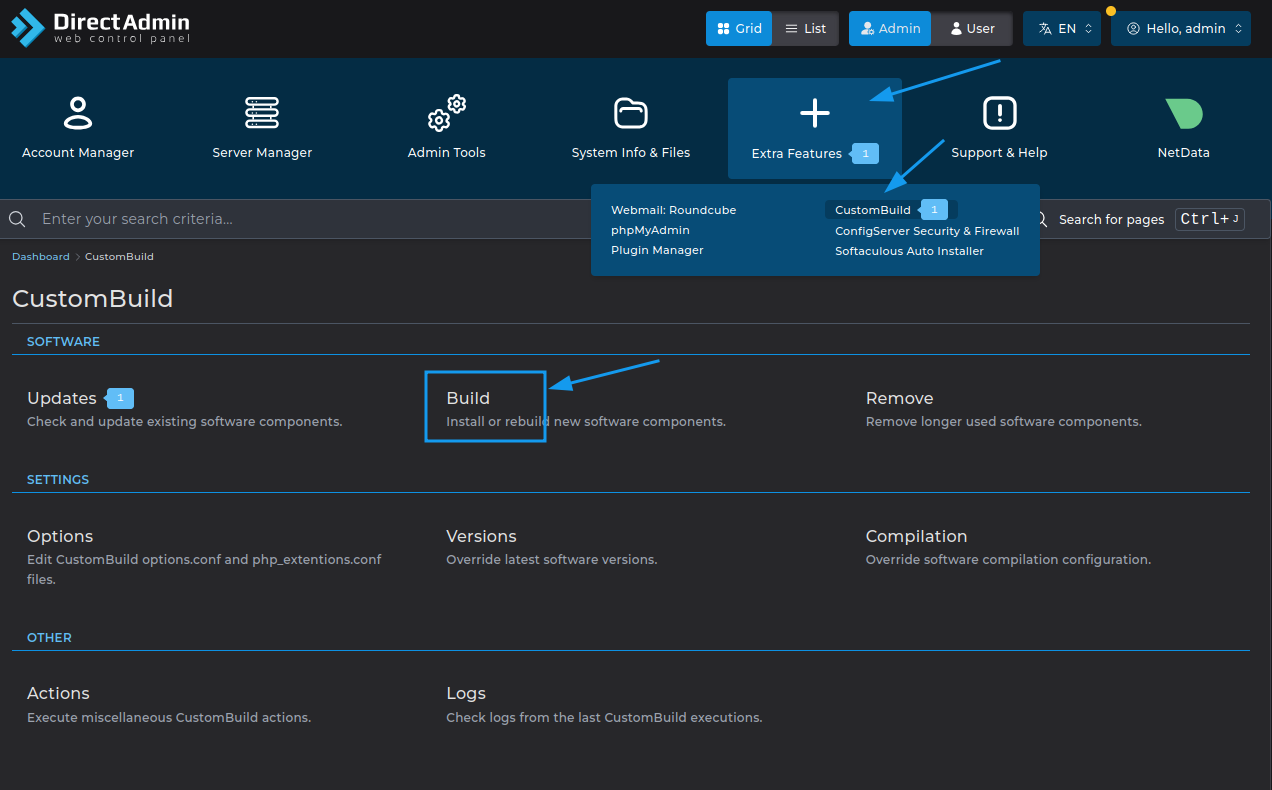Viewport: 1272px width, 790px height.
Task: Open the Actions page
Action: (x=58, y=693)
